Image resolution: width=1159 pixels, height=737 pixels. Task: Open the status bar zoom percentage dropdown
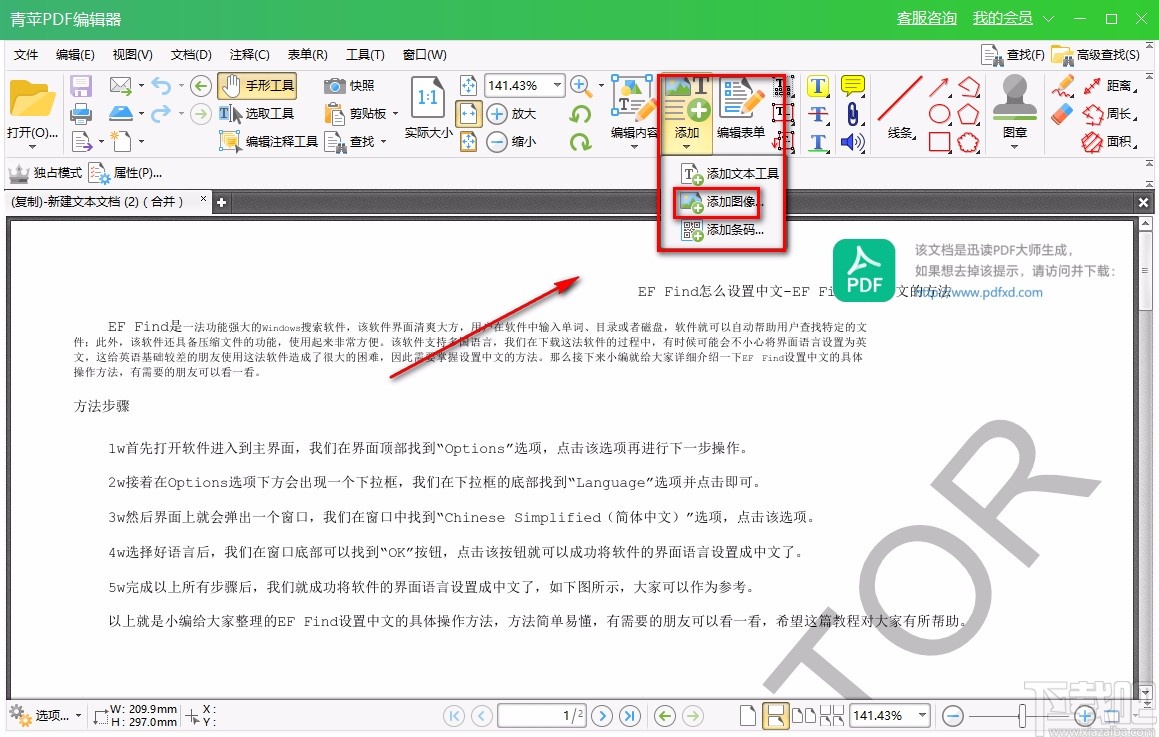(x=922, y=715)
